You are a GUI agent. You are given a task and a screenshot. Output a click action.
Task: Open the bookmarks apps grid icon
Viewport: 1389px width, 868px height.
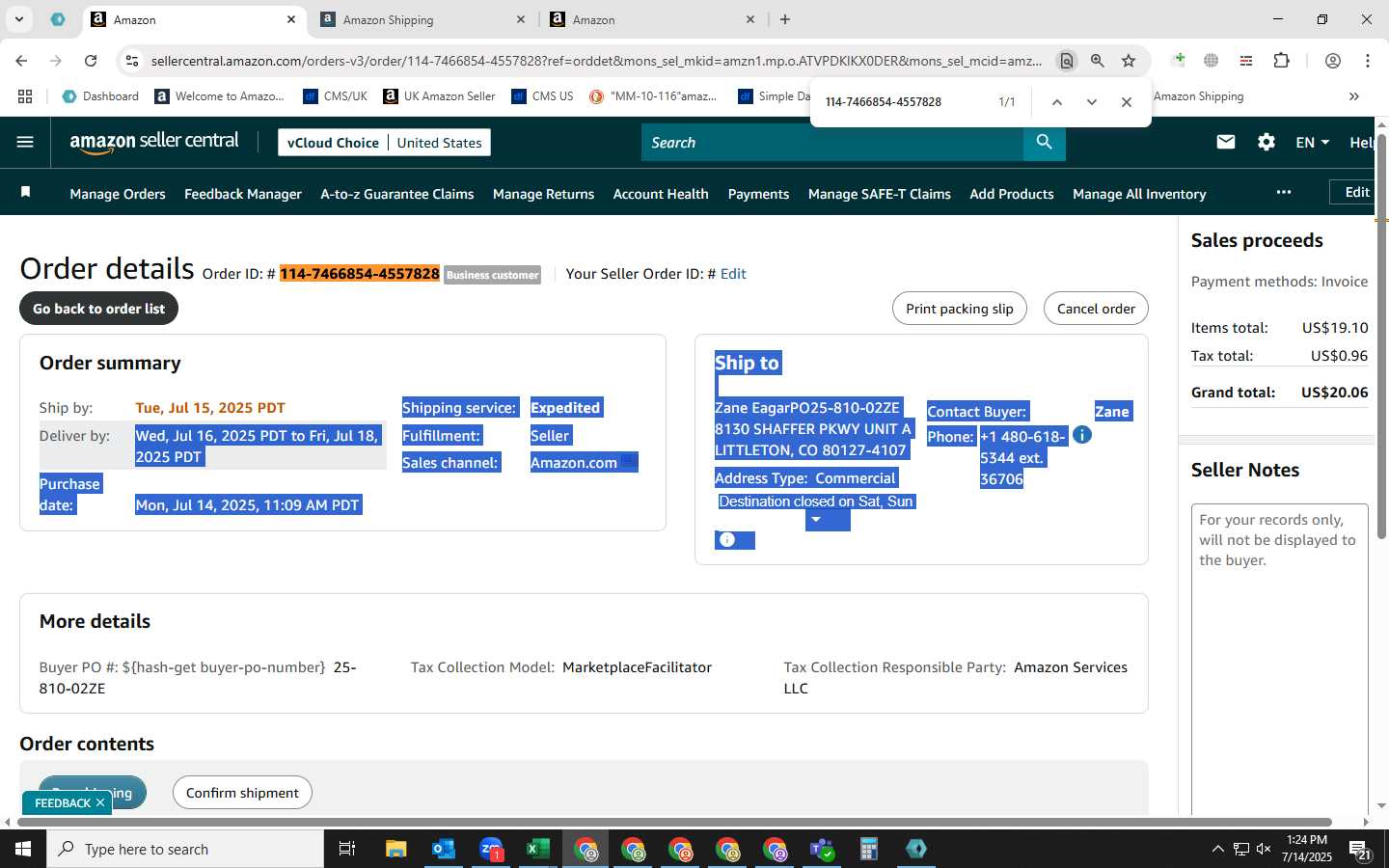click(x=25, y=96)
